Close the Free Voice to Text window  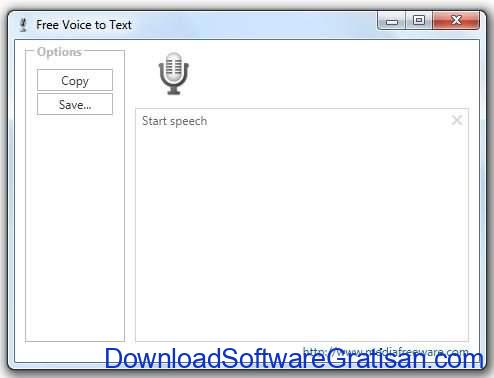click(x=456, y=21)
